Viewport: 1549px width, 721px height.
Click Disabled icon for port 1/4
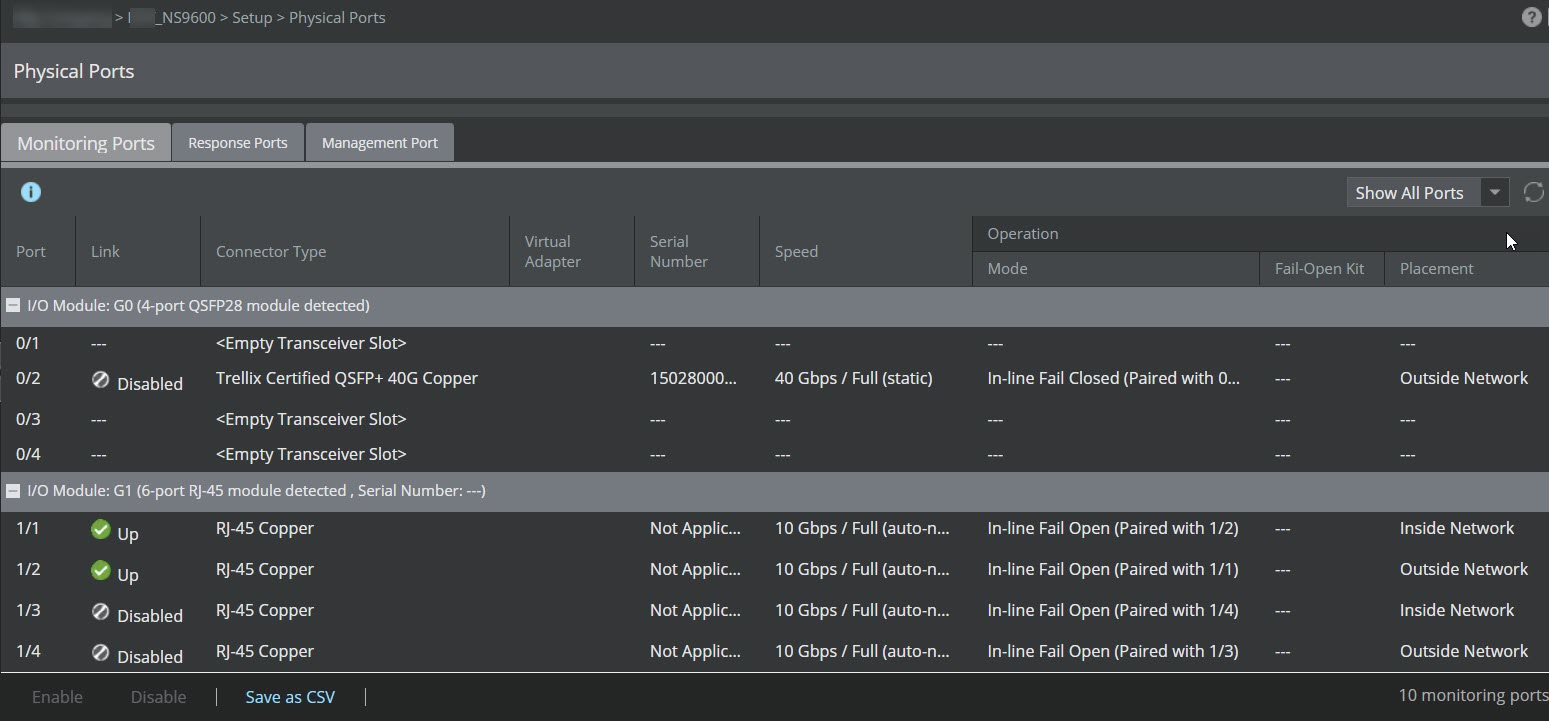tap(100, 652)
